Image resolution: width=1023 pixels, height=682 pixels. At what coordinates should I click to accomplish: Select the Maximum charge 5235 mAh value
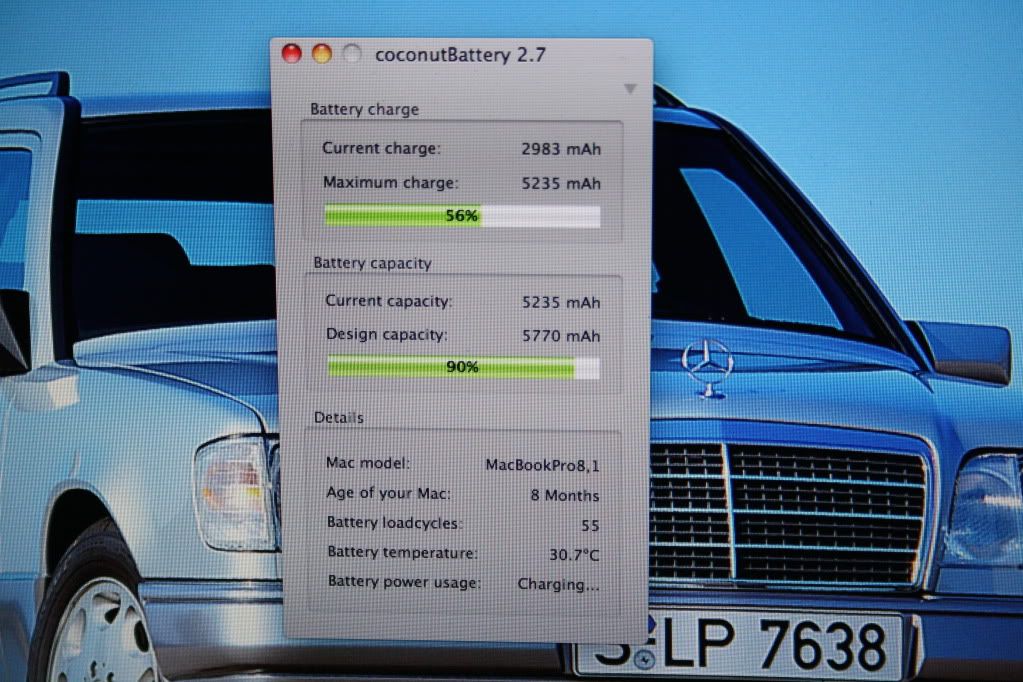coord(561,183)
